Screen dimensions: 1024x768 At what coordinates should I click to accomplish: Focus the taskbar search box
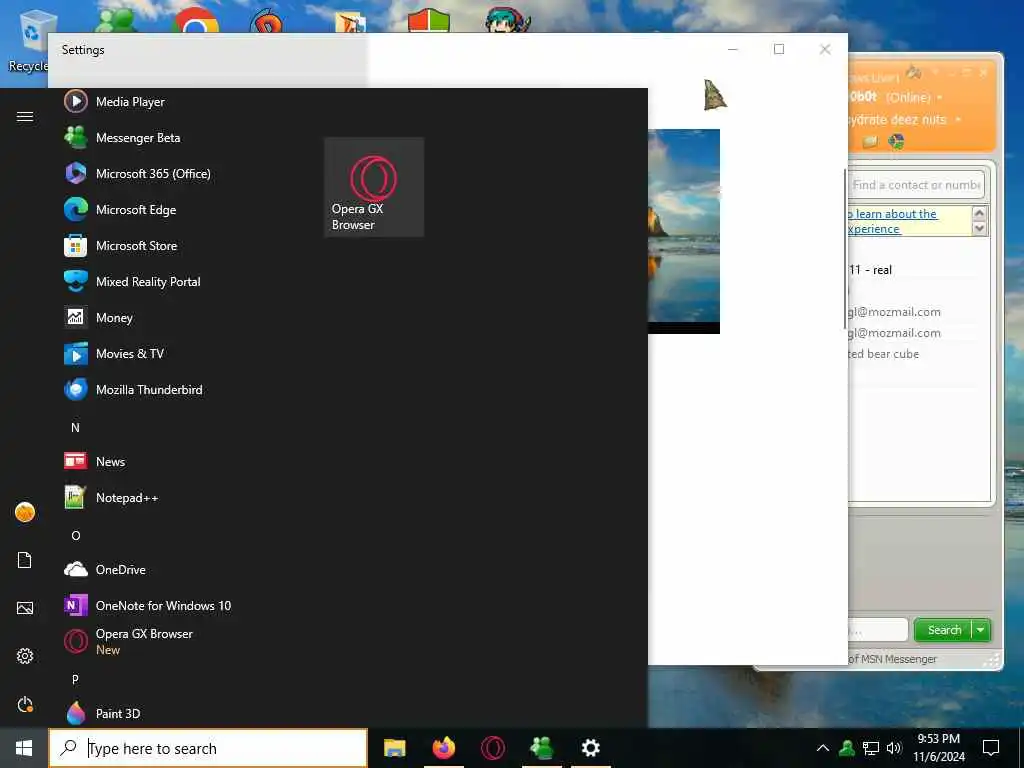tap(208, 748)
